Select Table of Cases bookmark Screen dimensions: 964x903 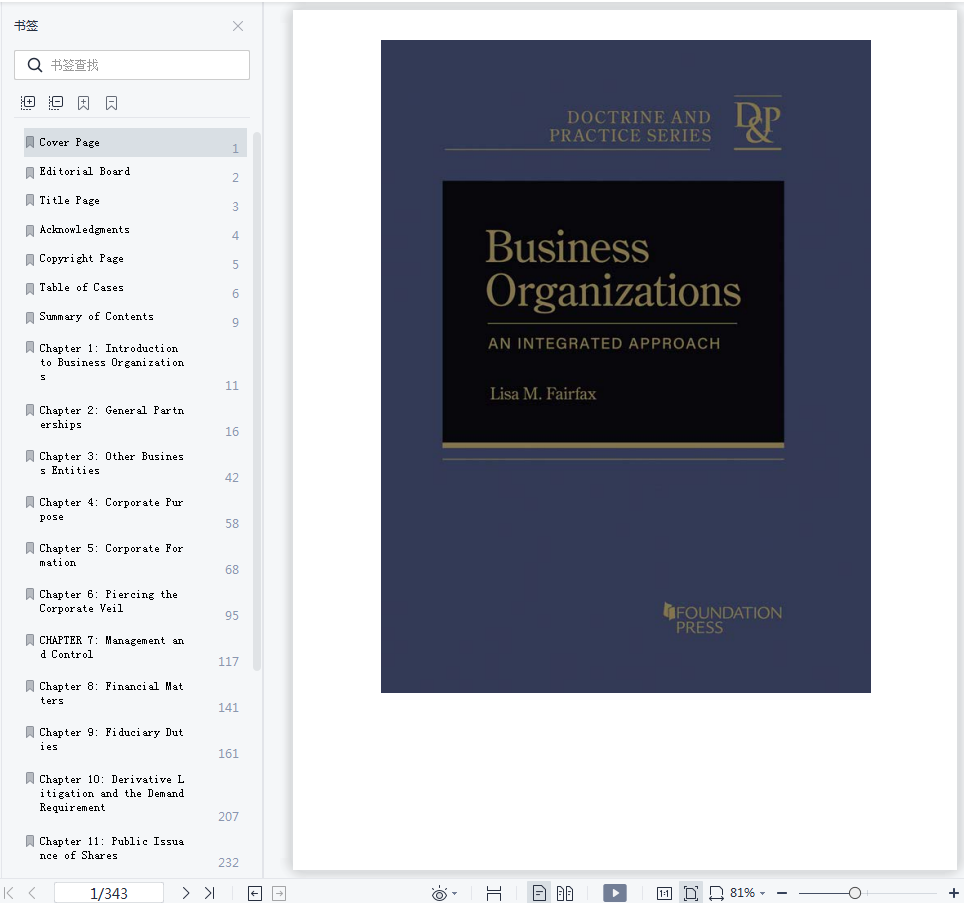click(x=135, y=287)
